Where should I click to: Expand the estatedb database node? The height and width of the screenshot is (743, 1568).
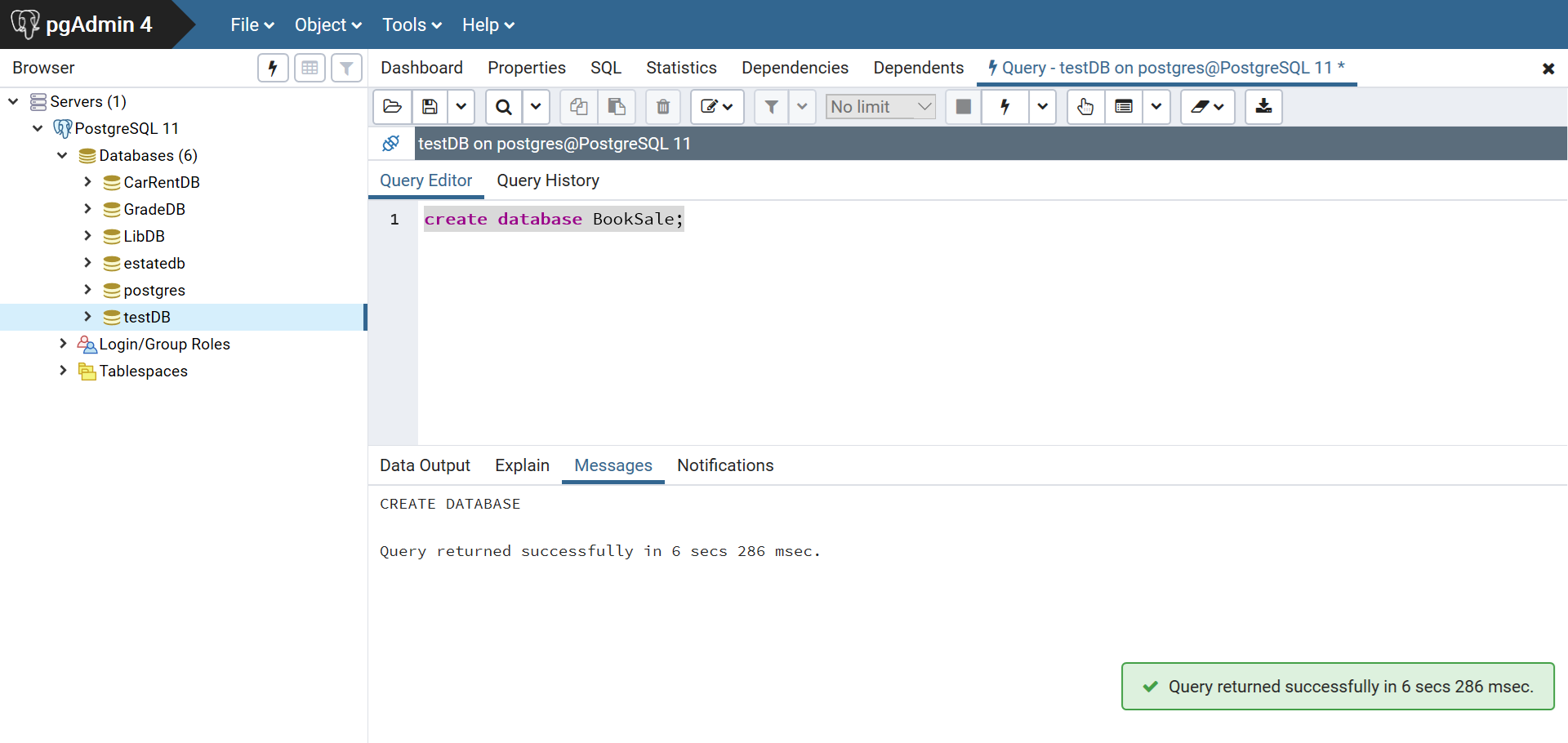tap(87, 263)
